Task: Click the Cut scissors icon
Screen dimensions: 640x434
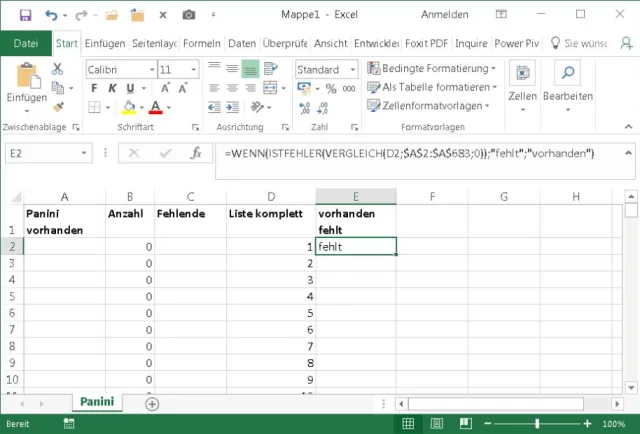Action: pyautogui.click(x=57, y=69)
